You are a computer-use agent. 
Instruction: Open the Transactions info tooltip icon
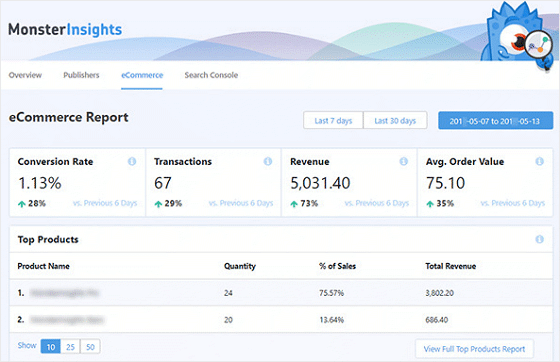[268, 161]
